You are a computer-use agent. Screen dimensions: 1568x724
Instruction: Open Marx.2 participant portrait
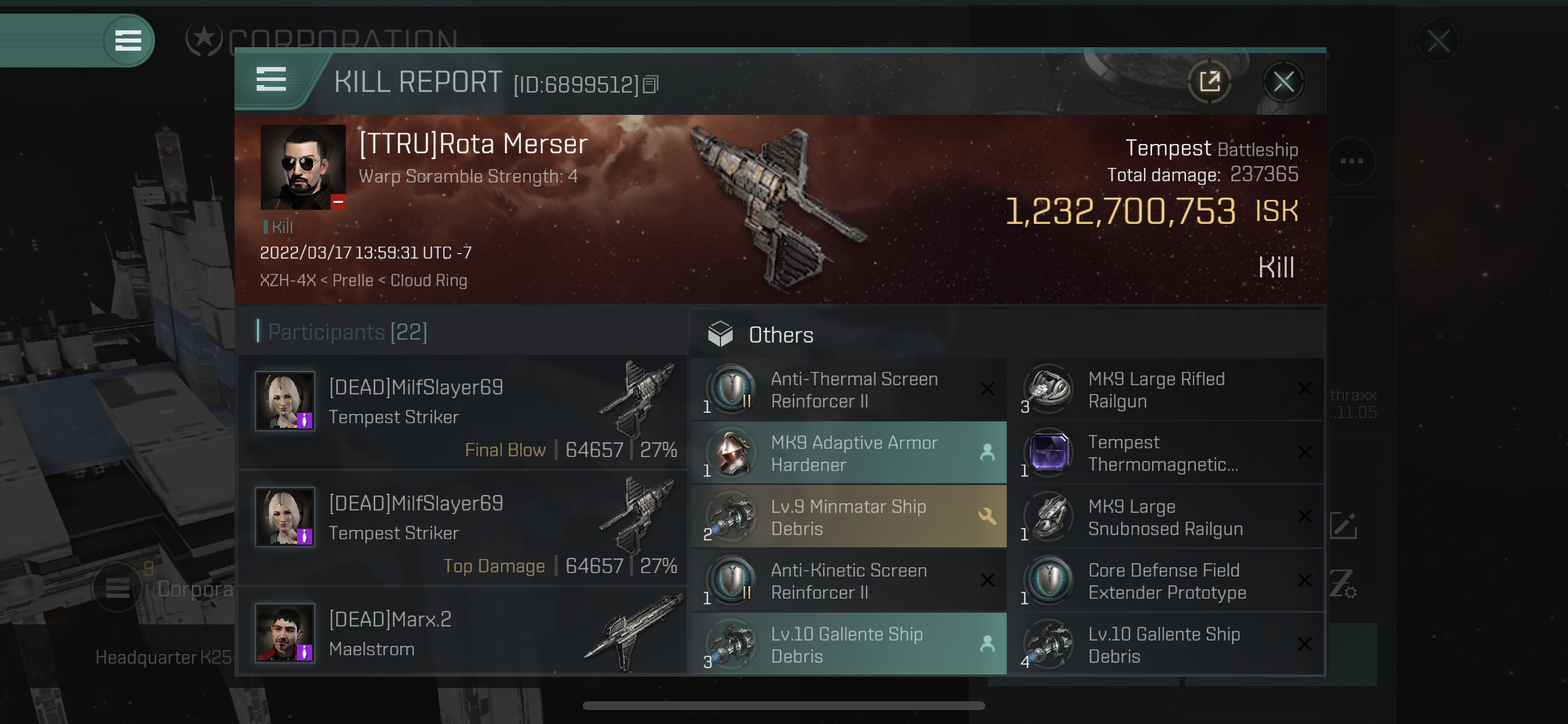coord(285,632)
